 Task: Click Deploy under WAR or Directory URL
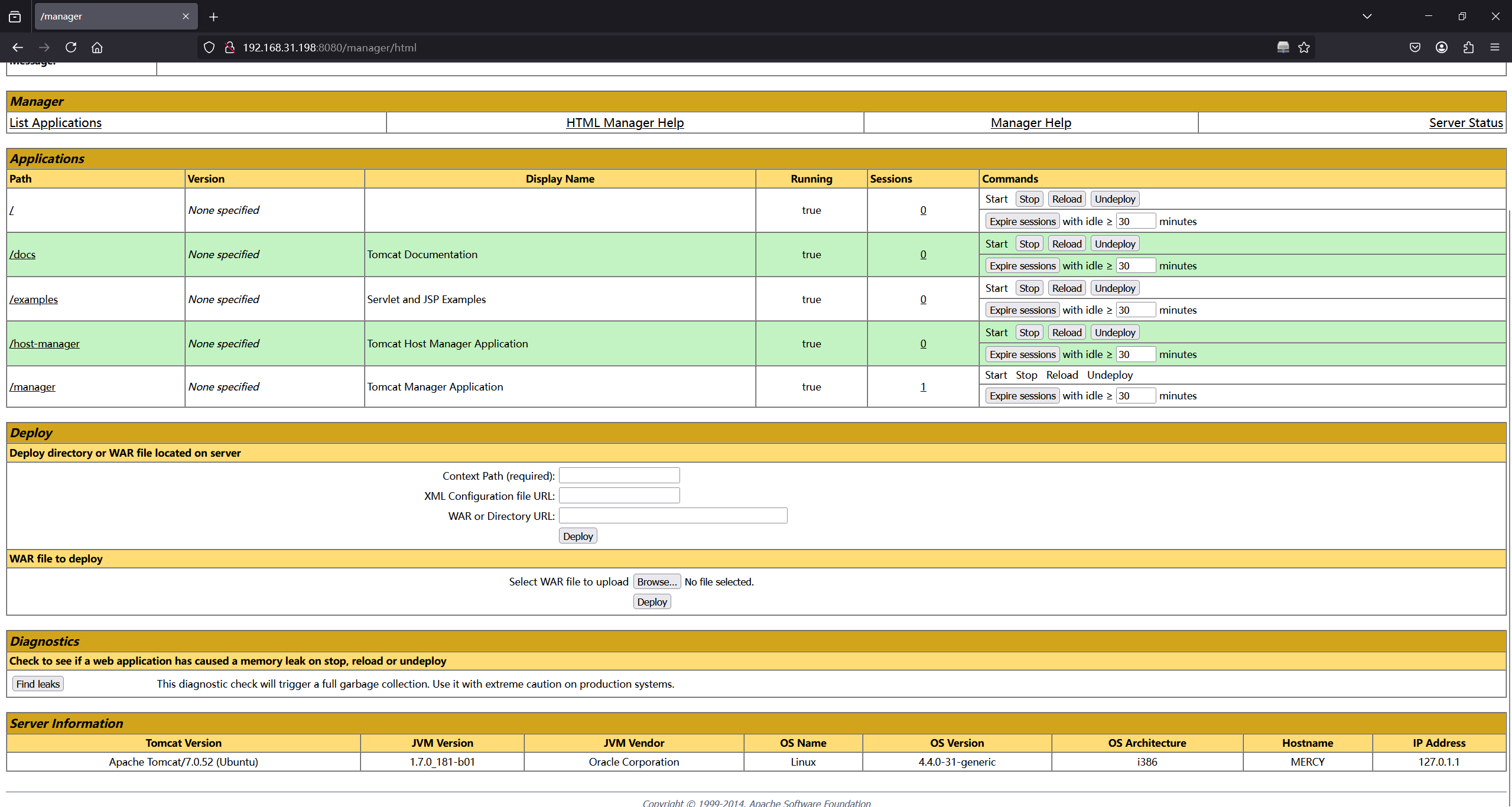(578, 536)
